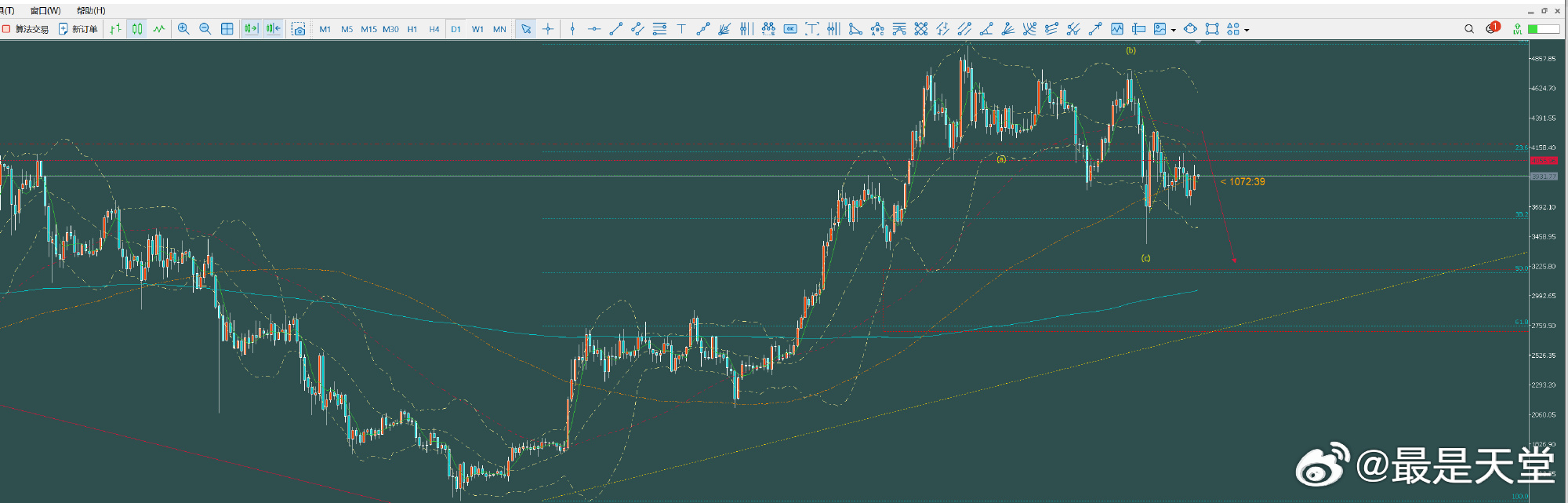1568x503 pixels.
Task: Click the '< 1072:39' chart label
Action: (1243, 181)
